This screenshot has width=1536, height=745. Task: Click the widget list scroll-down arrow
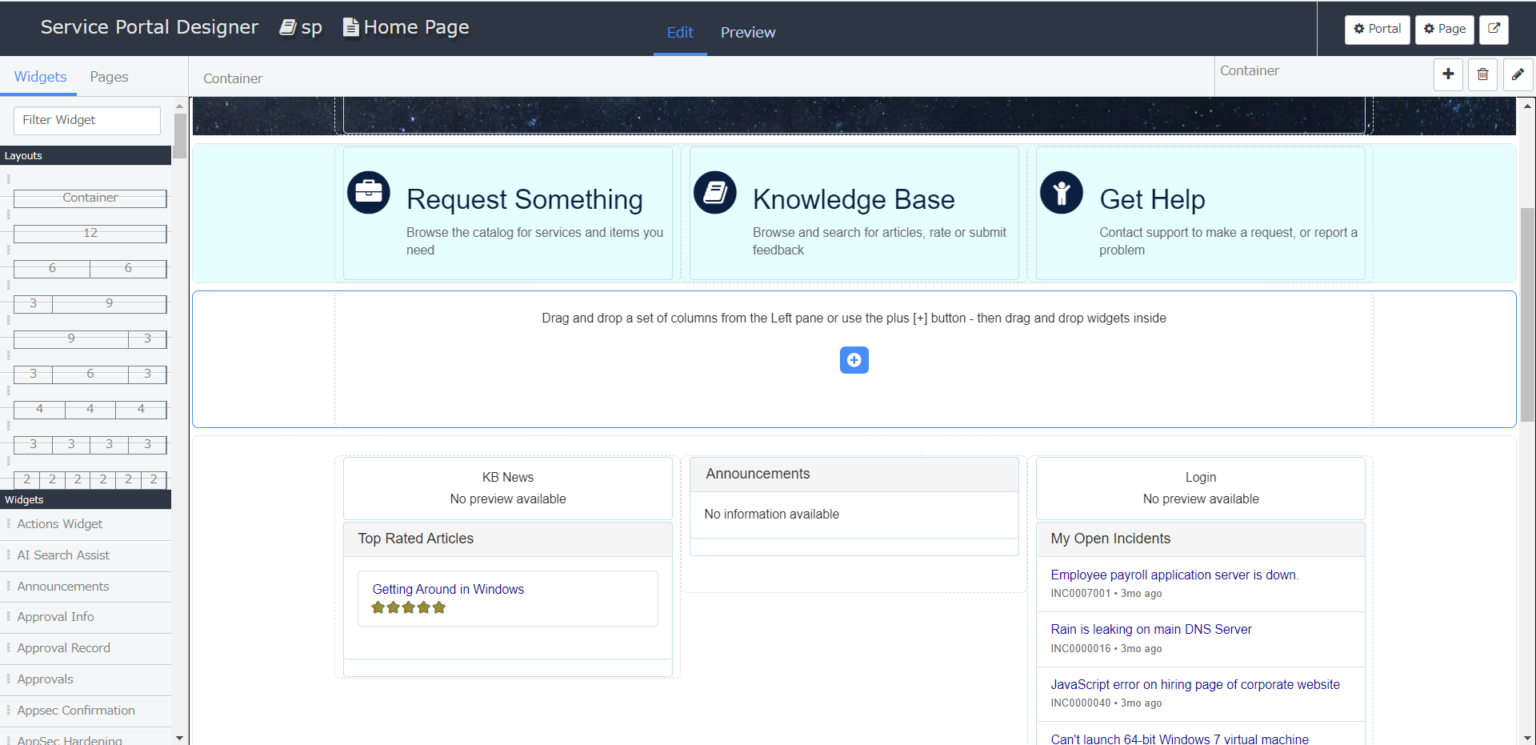point(180,737)
